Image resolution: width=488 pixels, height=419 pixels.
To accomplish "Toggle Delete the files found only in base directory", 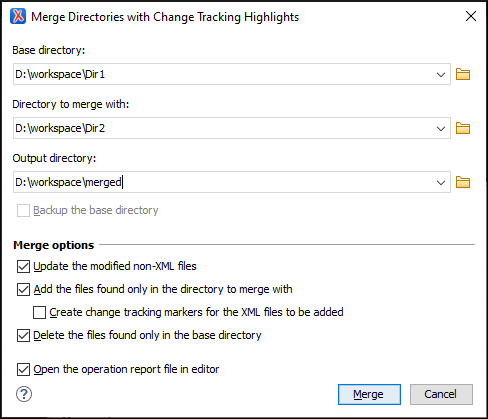I will pyautogui.click(x=23, y=336).
